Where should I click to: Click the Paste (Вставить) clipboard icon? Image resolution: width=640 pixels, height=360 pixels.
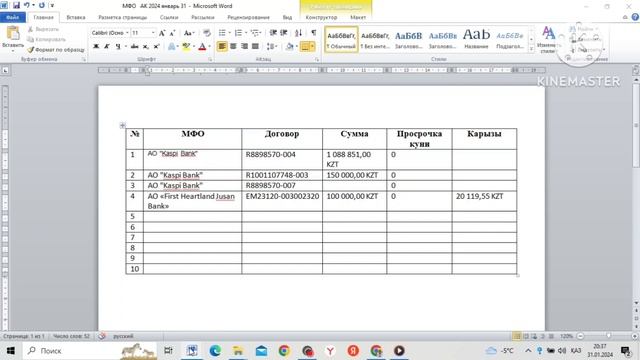(13, 34)
